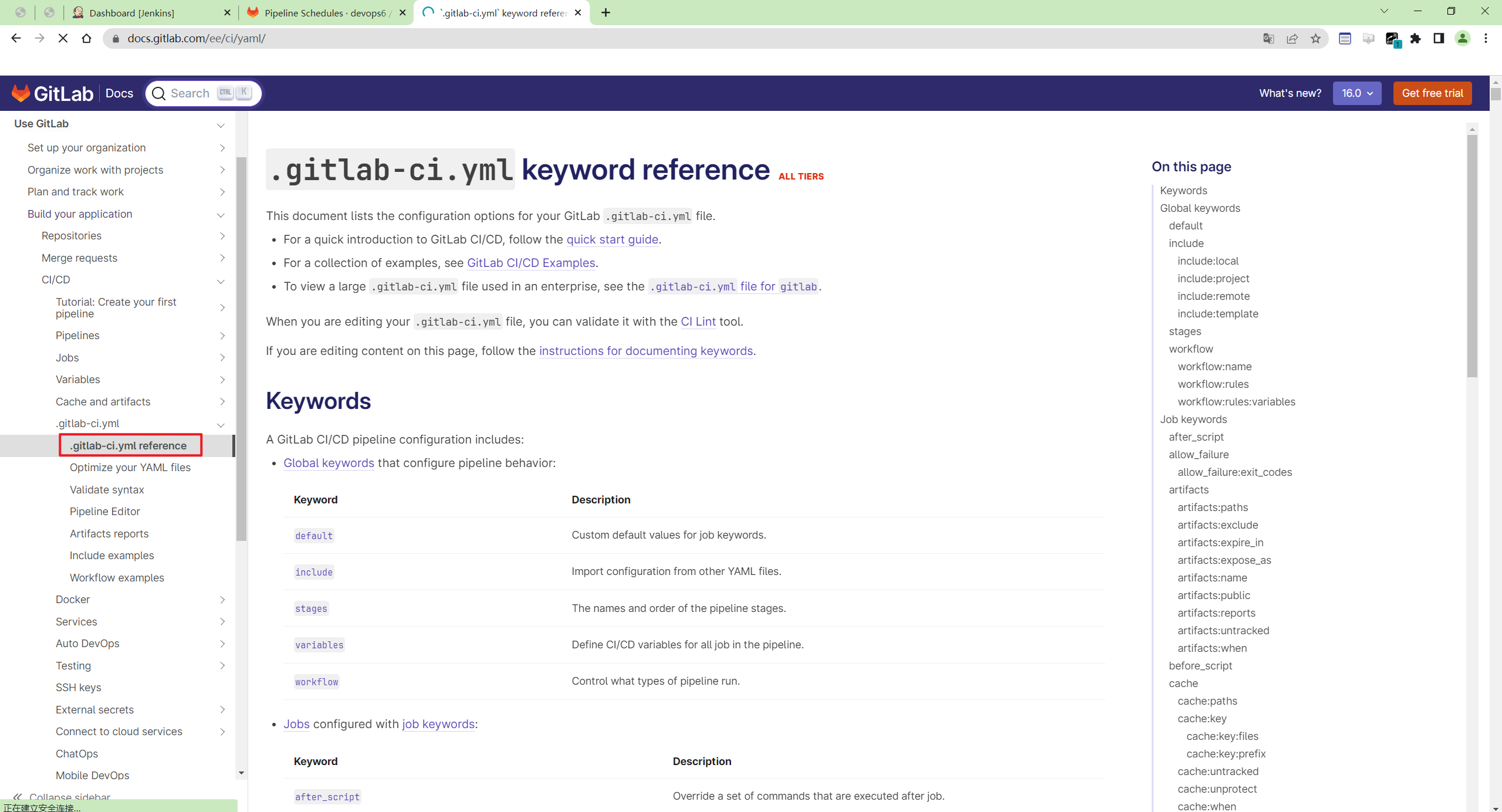Open the quick start guide link

point(612,239)
